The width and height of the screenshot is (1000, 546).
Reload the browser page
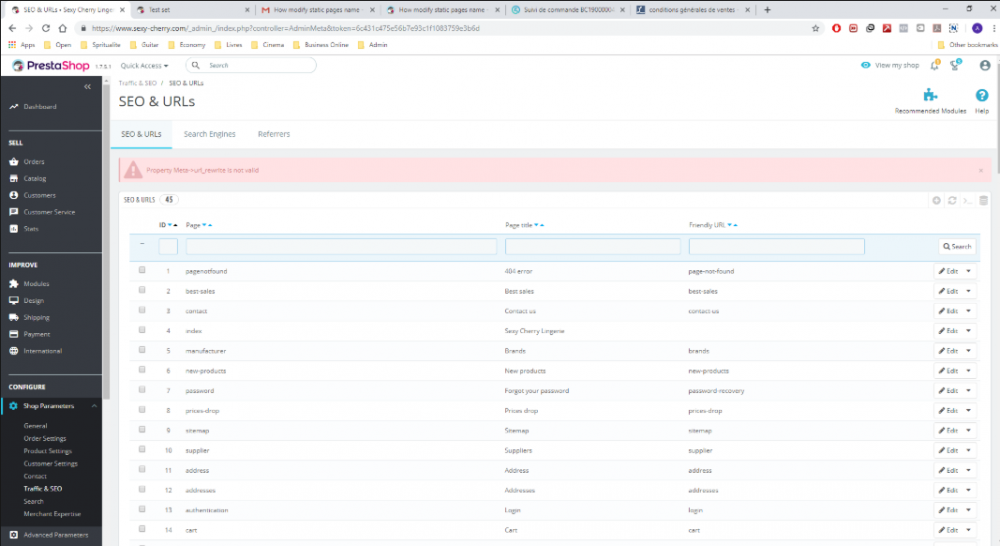click(x=46, y=28)
